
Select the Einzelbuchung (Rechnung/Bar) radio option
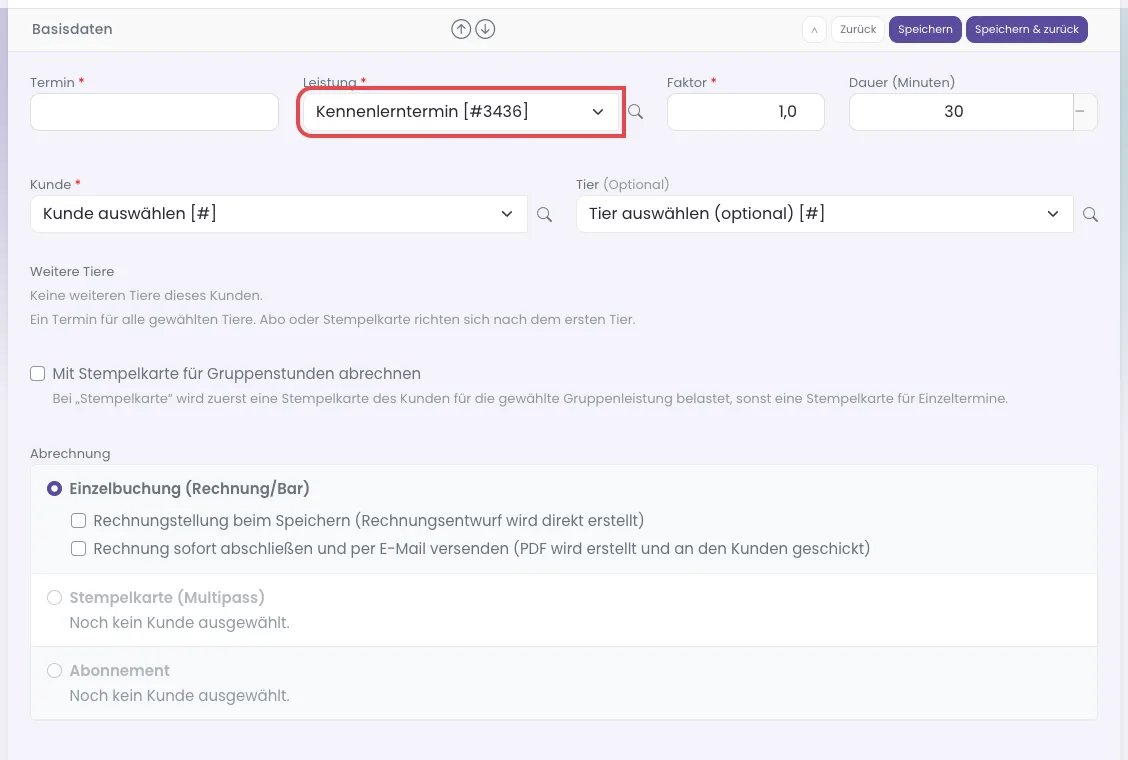point(55,489)
